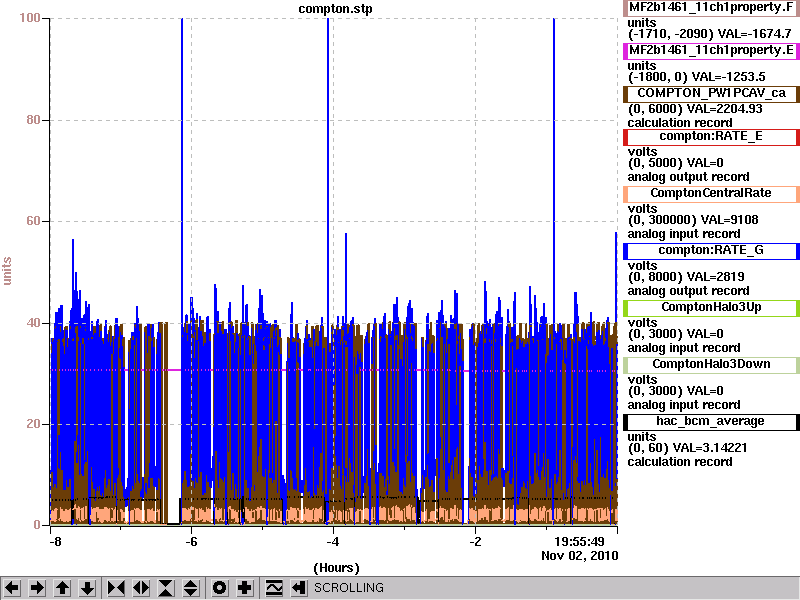Select the ComptonHalo3Down curve legend

[x=711, y=364]
